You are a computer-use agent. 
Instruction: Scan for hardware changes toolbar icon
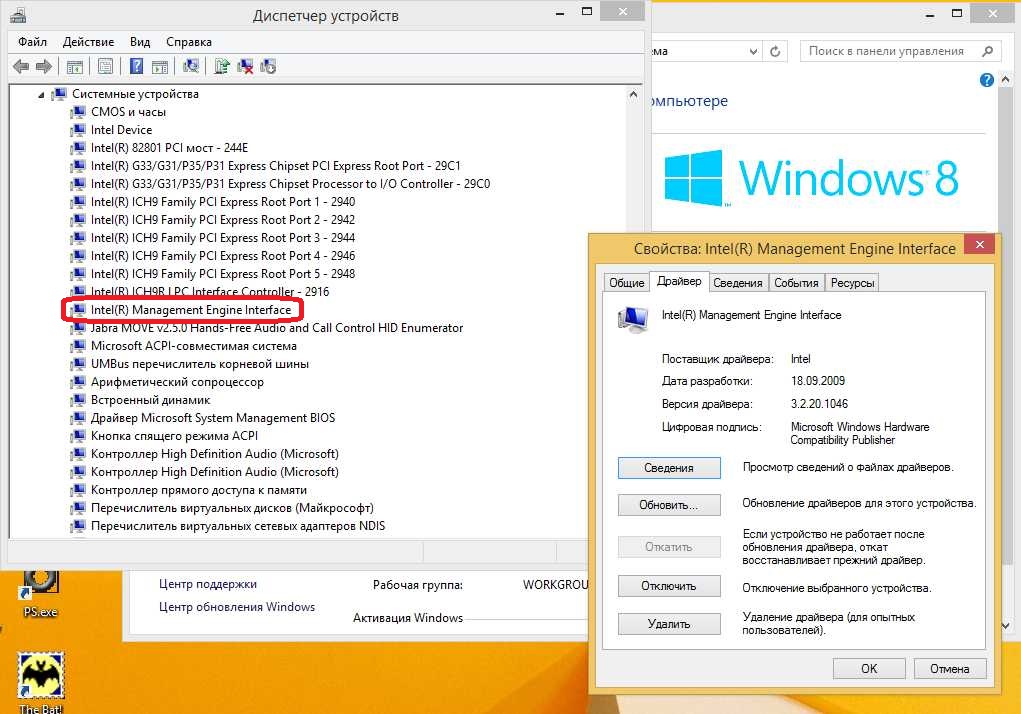(x=191, y=66)
